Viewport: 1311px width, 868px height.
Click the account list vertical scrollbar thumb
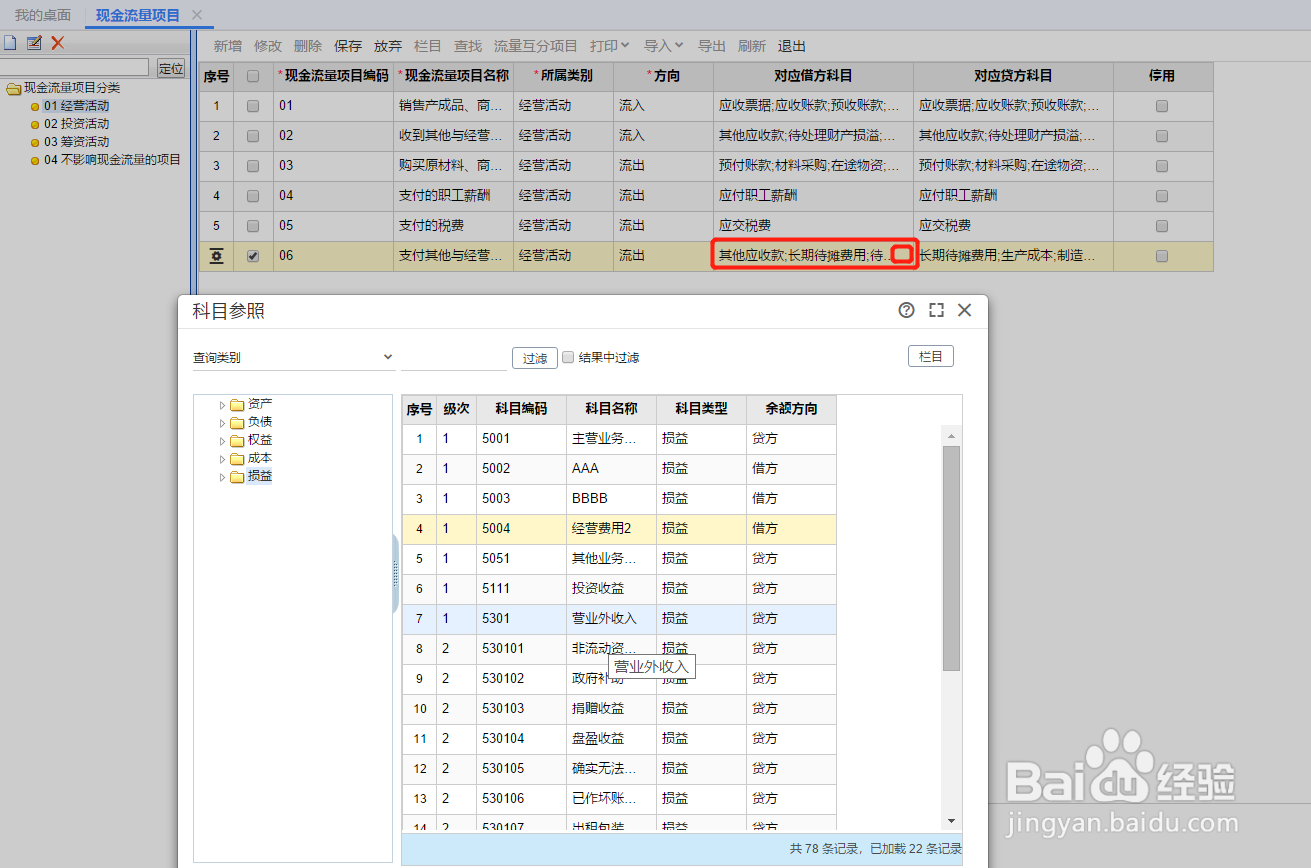point(951,558)
